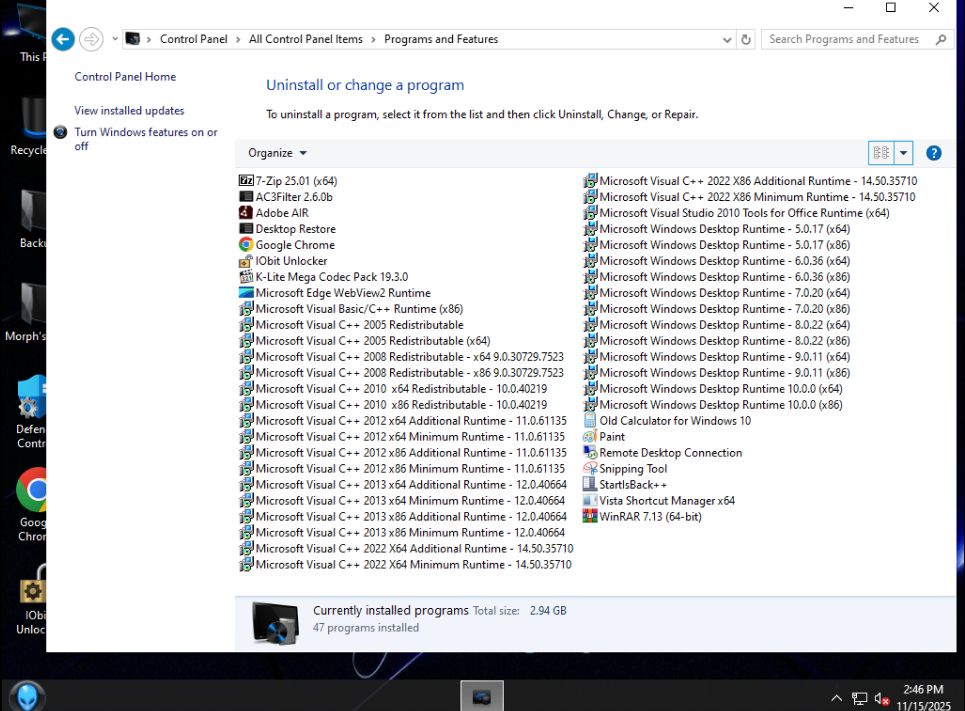Select the WinRAR 7.13 icon
The width and height of the screenshot is (965, 711).
point(590,517)
